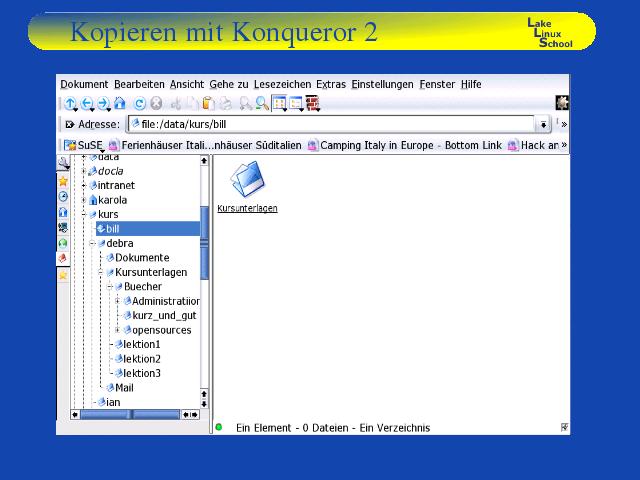Open the Ansicht menu

(x=187, y=84)
